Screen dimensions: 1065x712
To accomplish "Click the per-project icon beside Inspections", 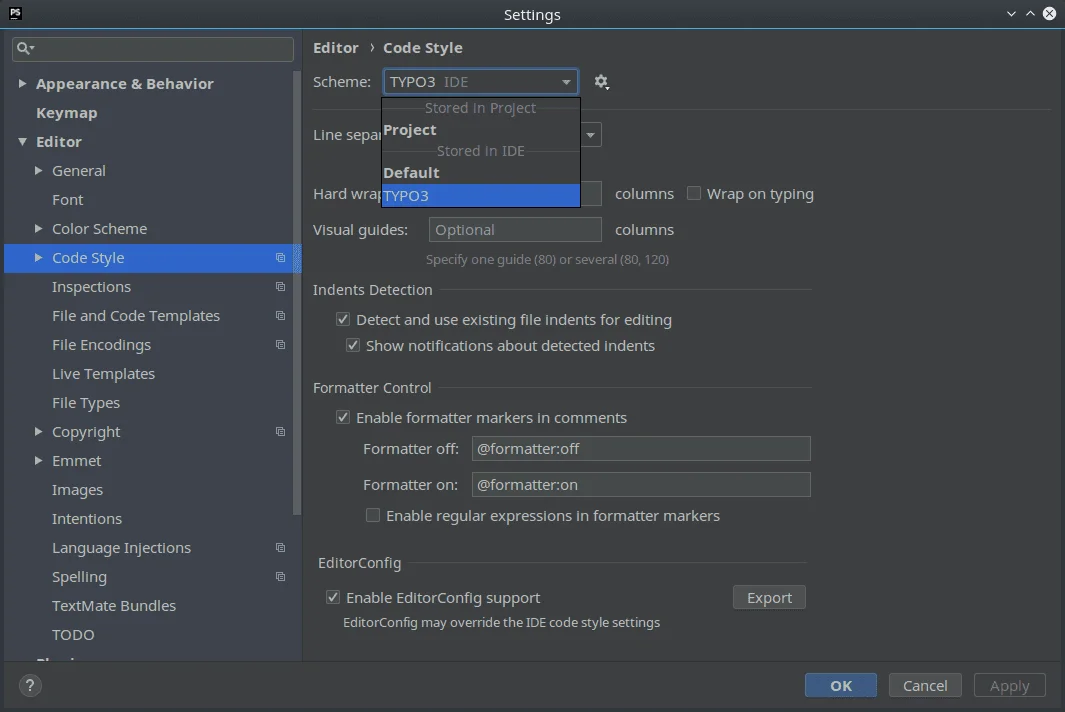I will click(x=279, y=287).
